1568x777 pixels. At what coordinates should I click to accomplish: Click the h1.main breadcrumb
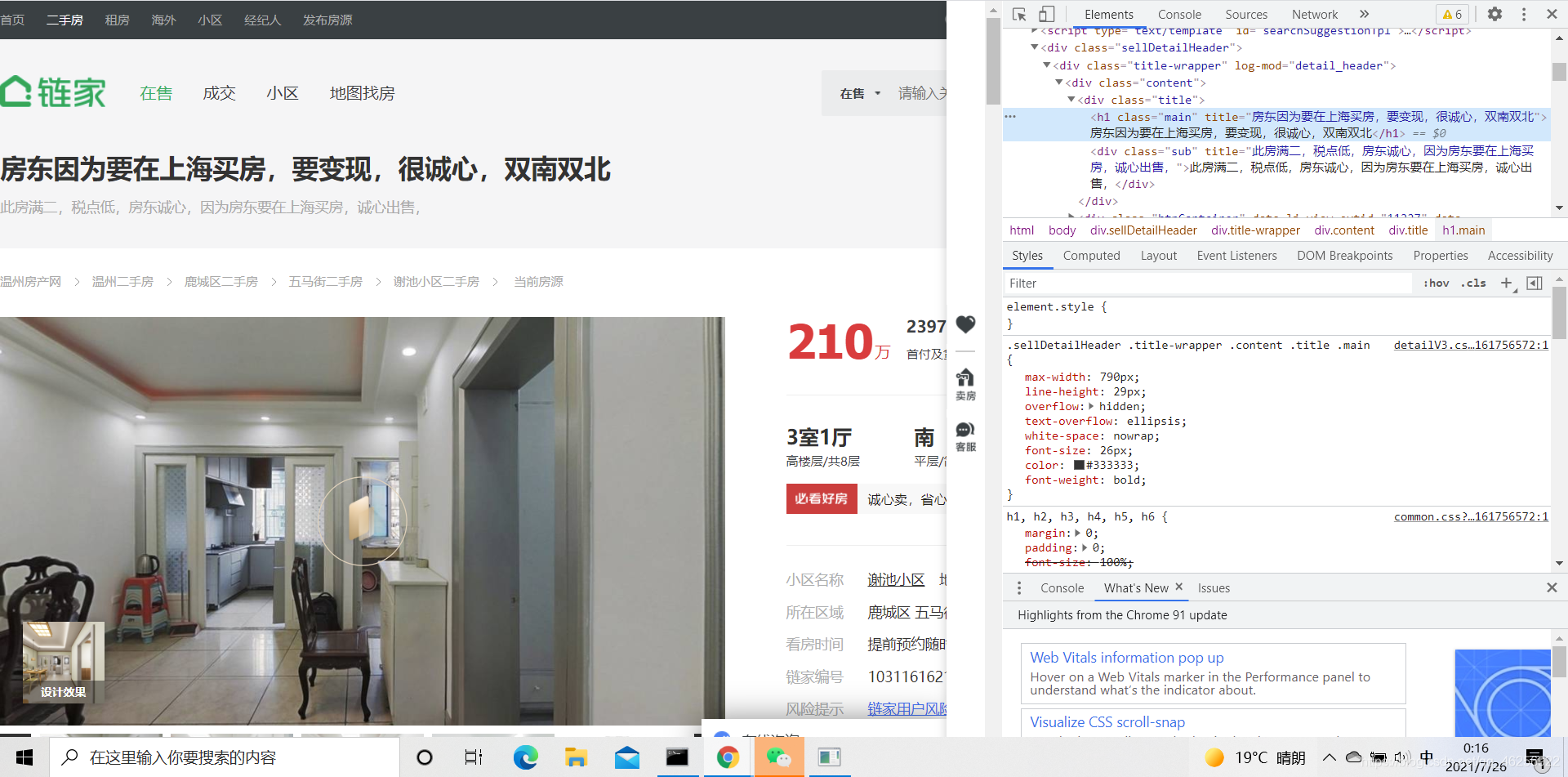tap(1463, 230)
